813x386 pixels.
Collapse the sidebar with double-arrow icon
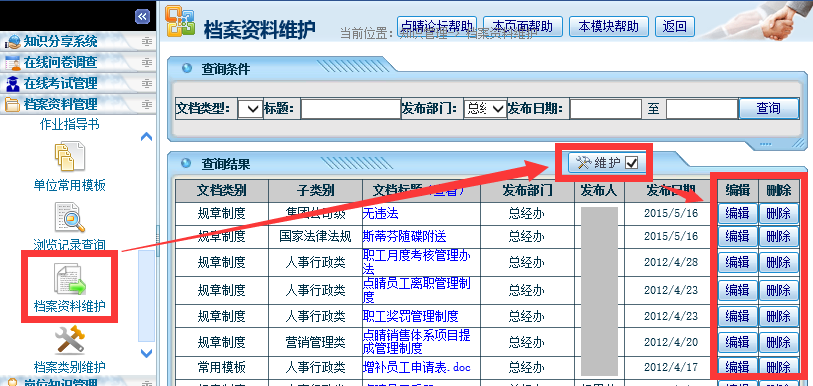click(143, 17)
